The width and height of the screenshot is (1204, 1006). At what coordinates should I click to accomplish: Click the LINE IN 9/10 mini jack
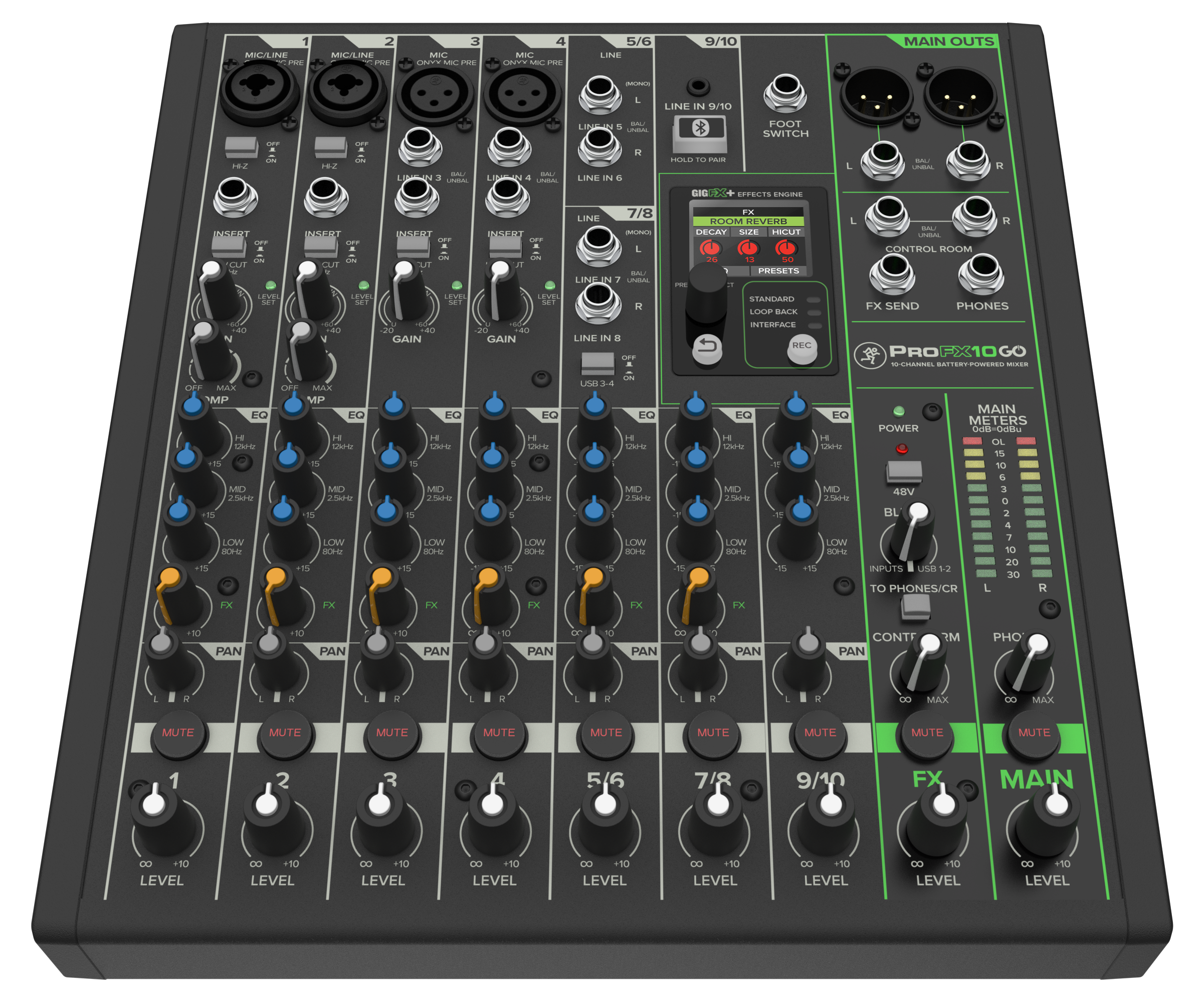tap(698, 87)
